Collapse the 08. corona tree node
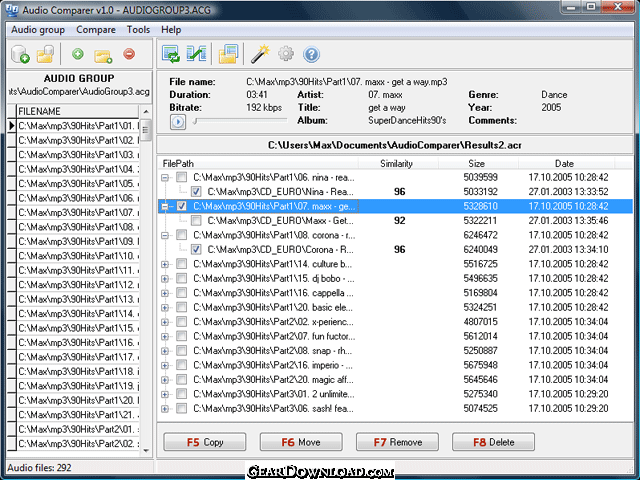The width and height of the screenshot is (640, 480). tap(164, 236)
